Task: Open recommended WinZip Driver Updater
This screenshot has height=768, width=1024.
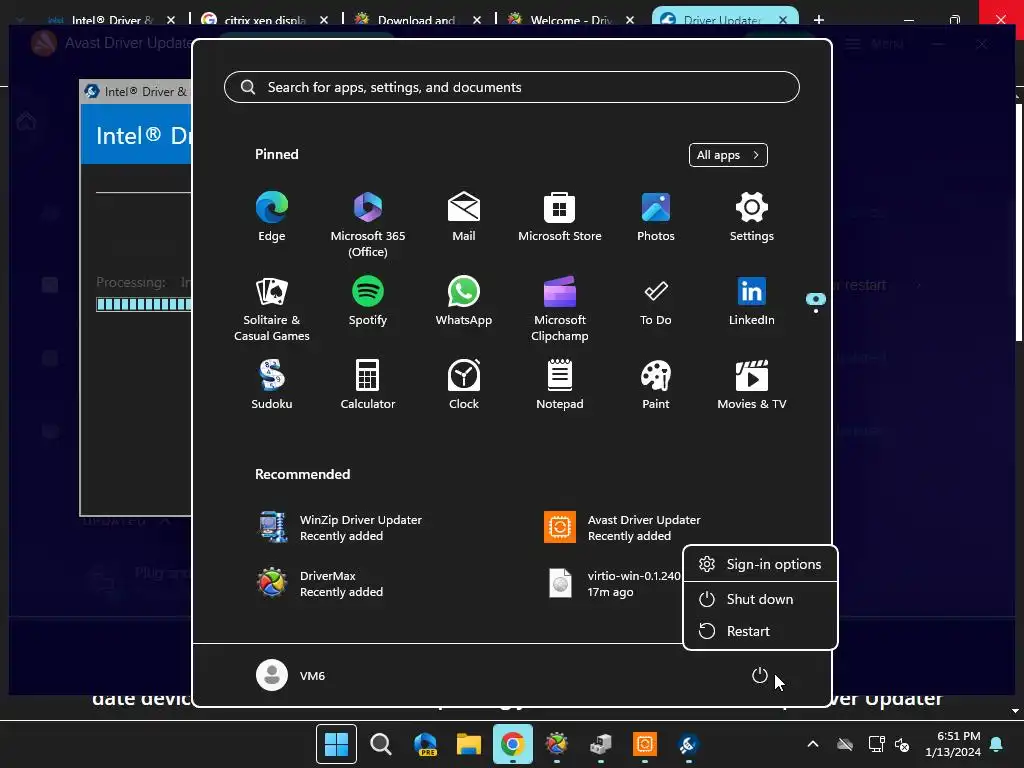Action: pos(341,528)
